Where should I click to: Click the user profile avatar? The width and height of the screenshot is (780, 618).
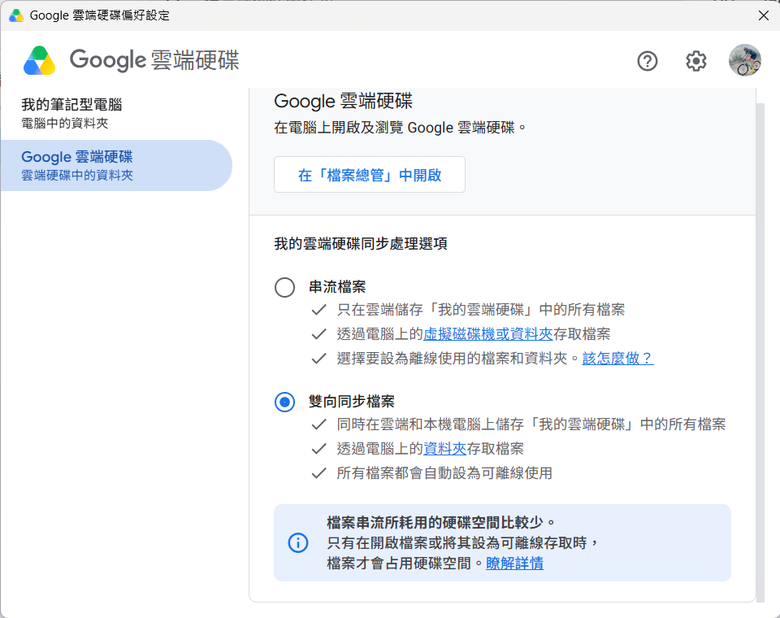(x=745, y=61)
